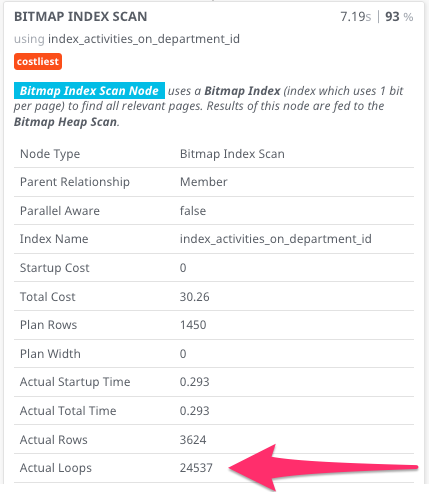Click the orange costliest badge
The width and height of the screenshot is (429, 492).
pyautogui.click(x=38, y=62)
